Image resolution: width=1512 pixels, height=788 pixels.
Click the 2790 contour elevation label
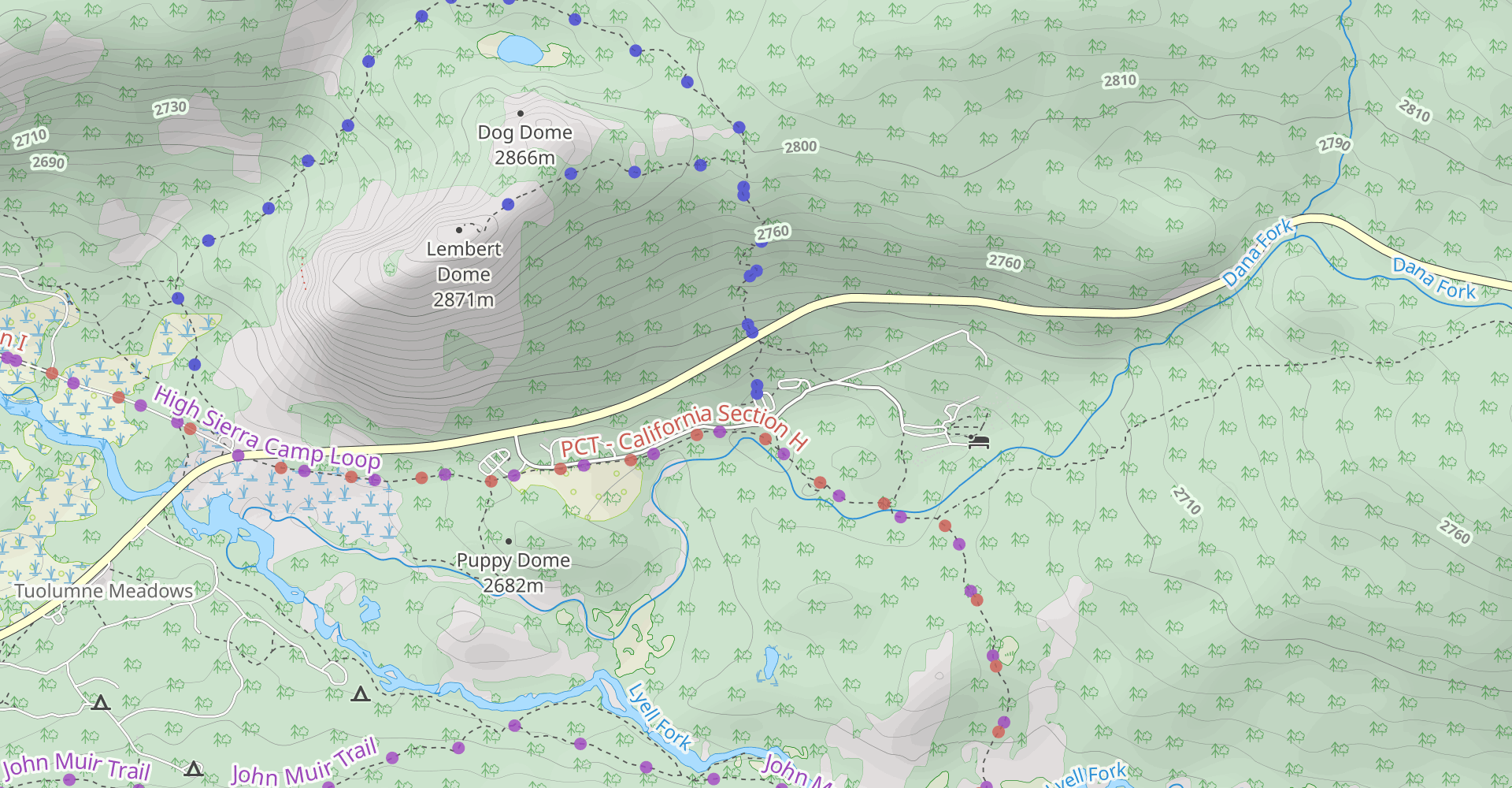point(1335,144)
